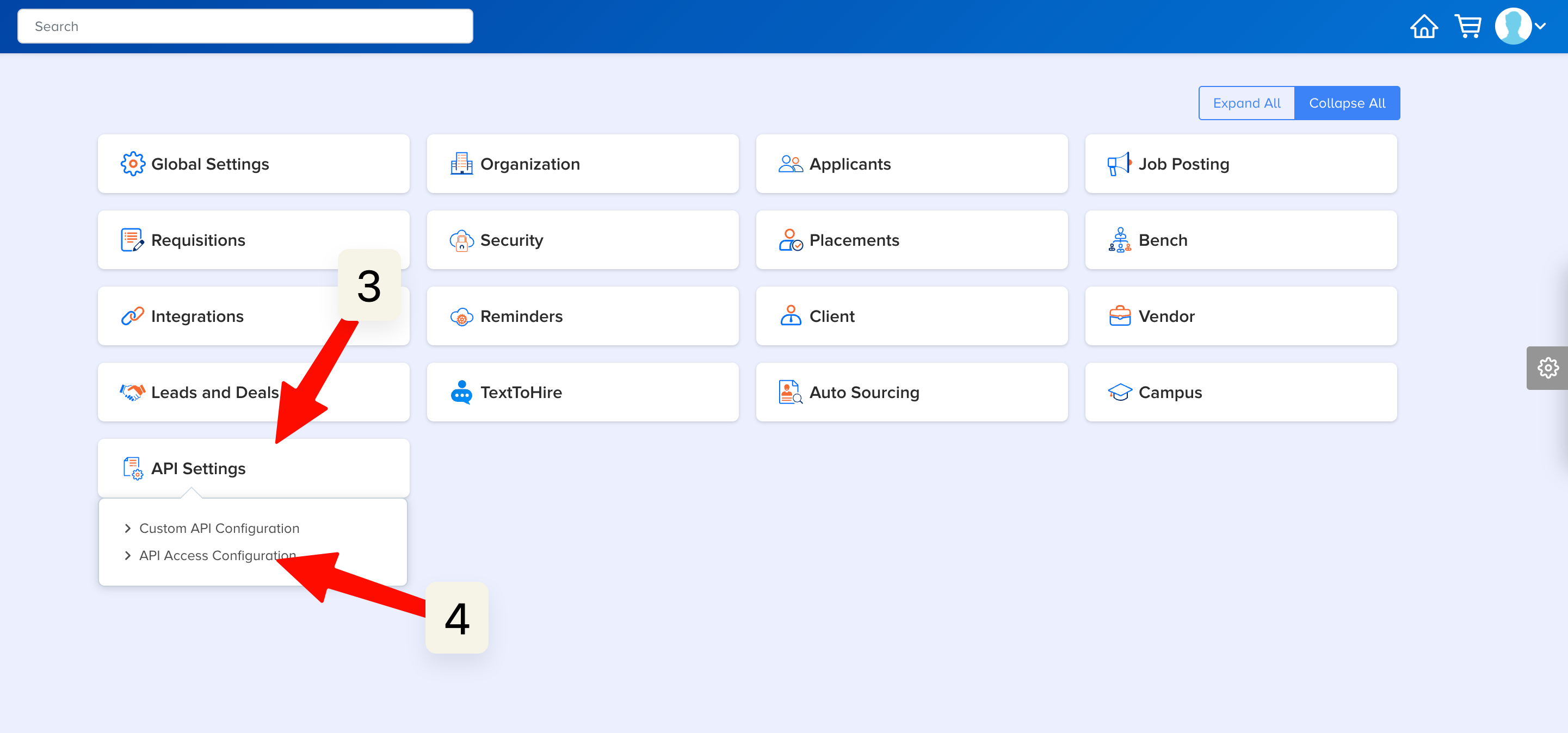Screen dimensions: 1568x733
Task: Expand Custom API Configuration chevron
Action: [x=128, y=529]
